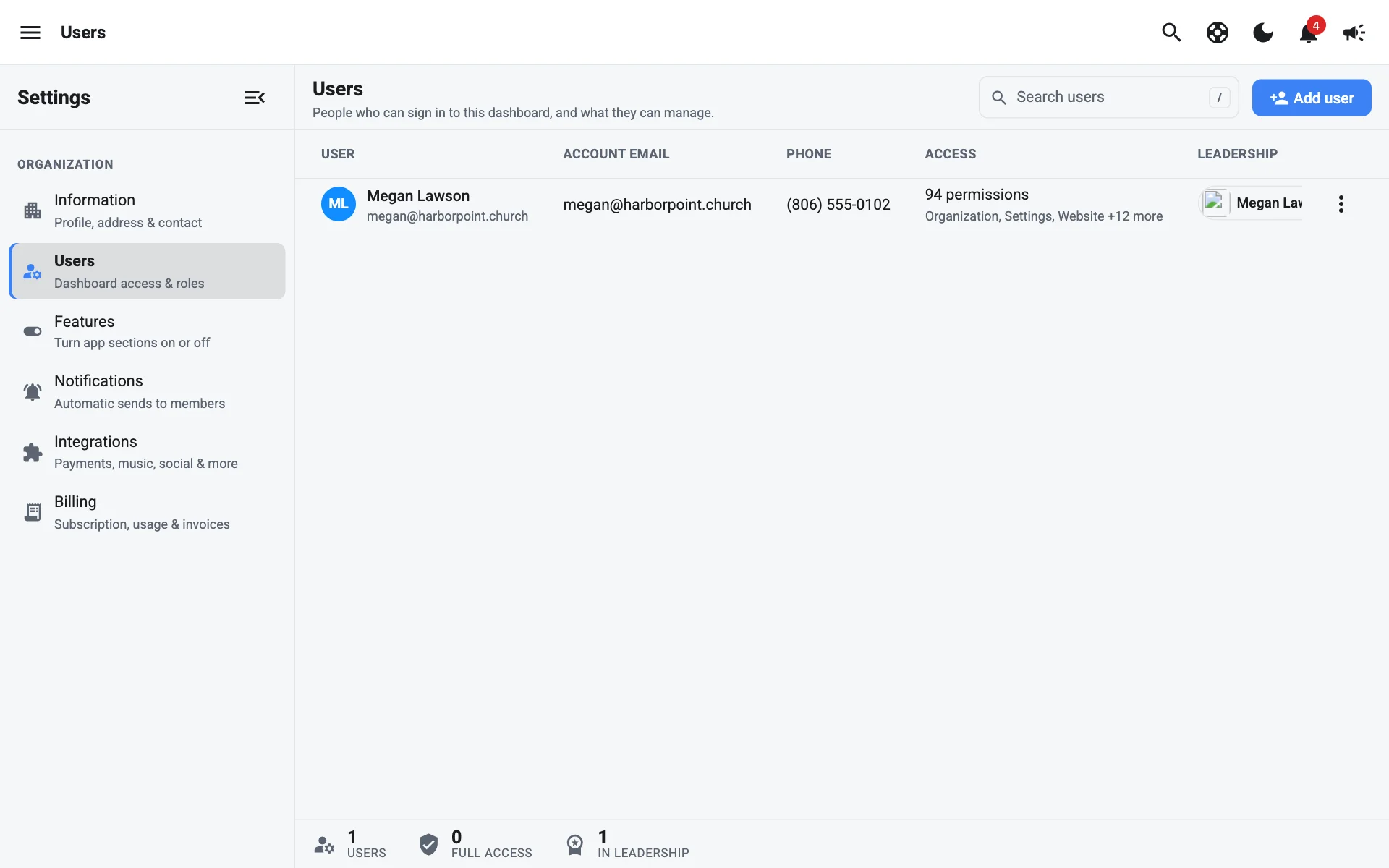Click the Integrations puzzle piece icon

[33, 452]
